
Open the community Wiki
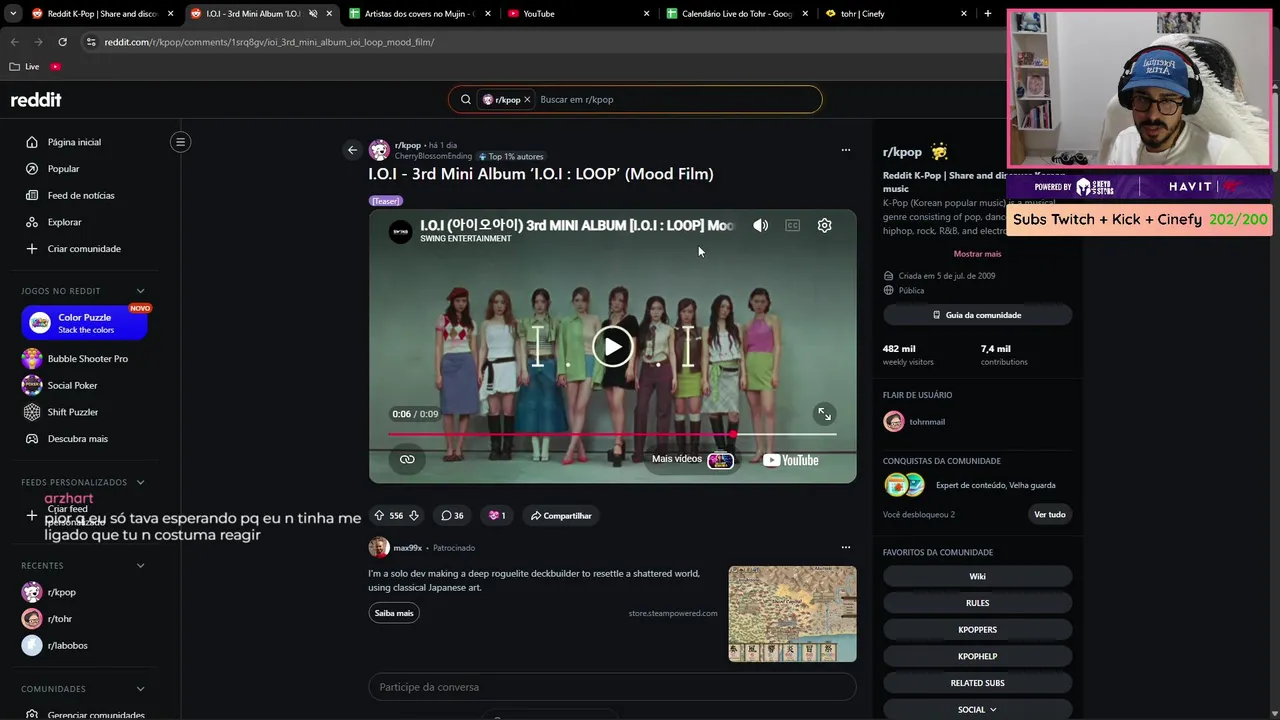tap(977, 576)
